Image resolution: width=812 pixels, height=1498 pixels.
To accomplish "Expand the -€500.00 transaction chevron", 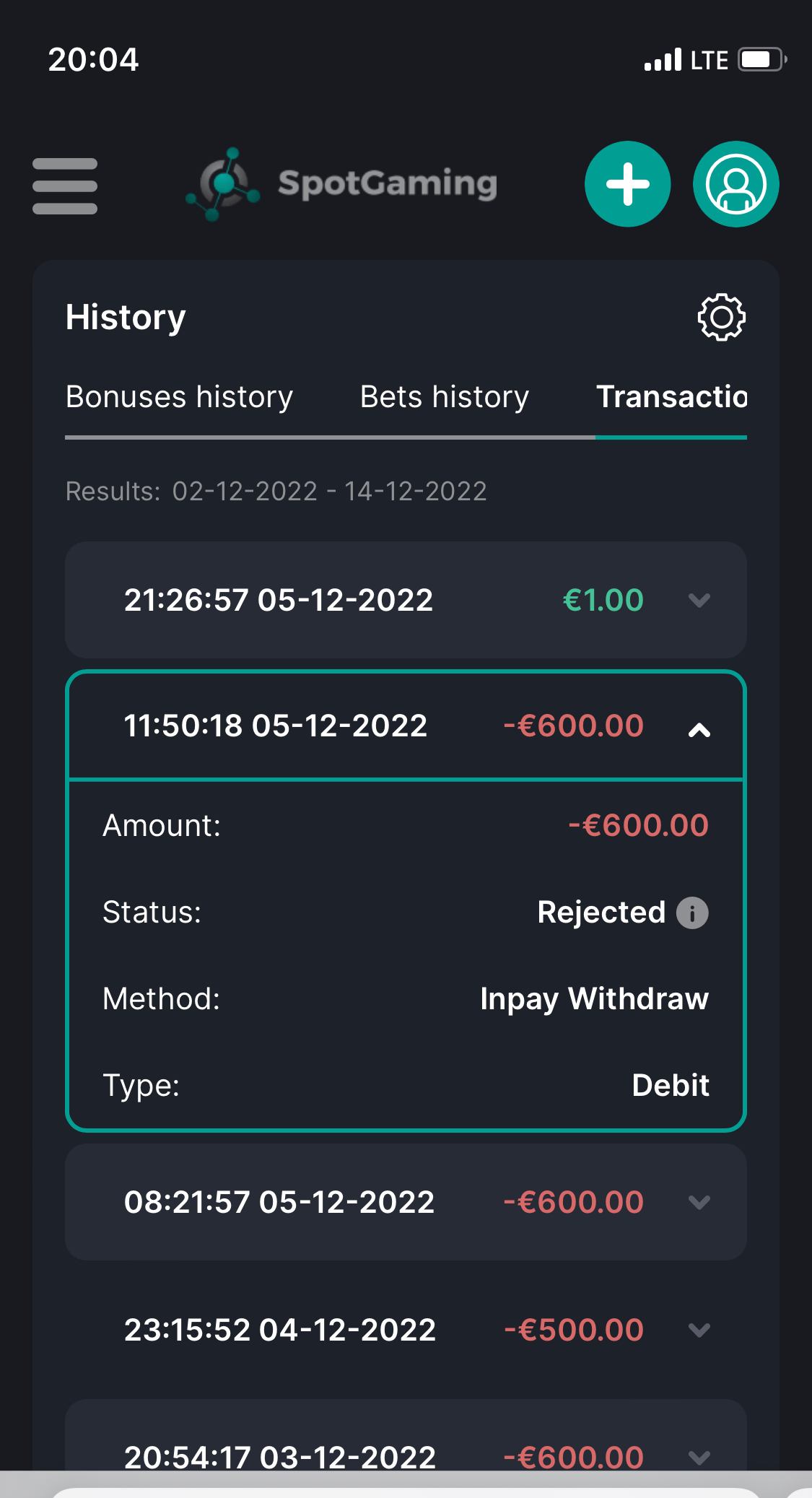I will coord(699,1330).
